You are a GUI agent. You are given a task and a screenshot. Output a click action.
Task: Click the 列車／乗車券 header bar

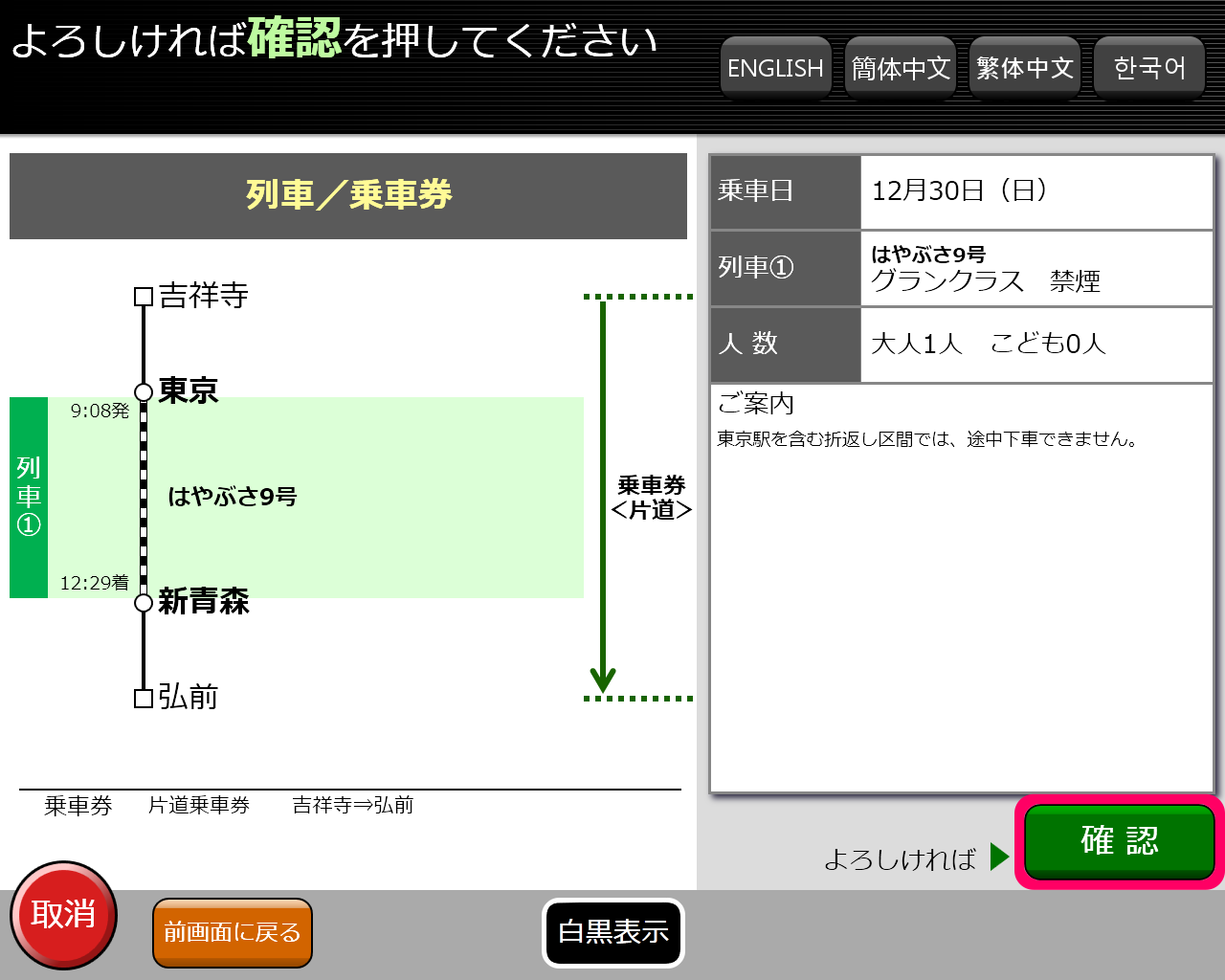point(348,196)
